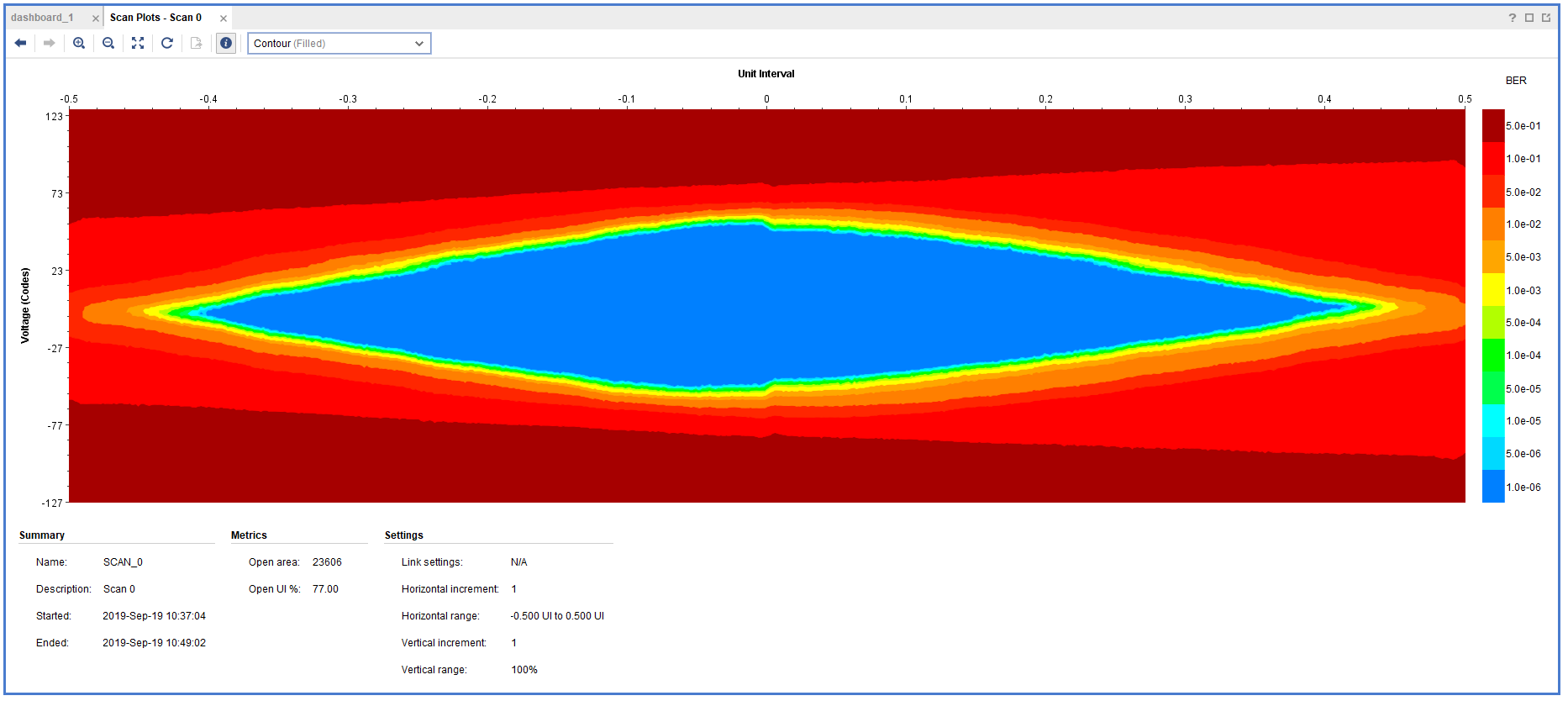Click the 1.0e-01 red legend swatch
This screenshot has height=701, width=1568.
coord(1493,158)
